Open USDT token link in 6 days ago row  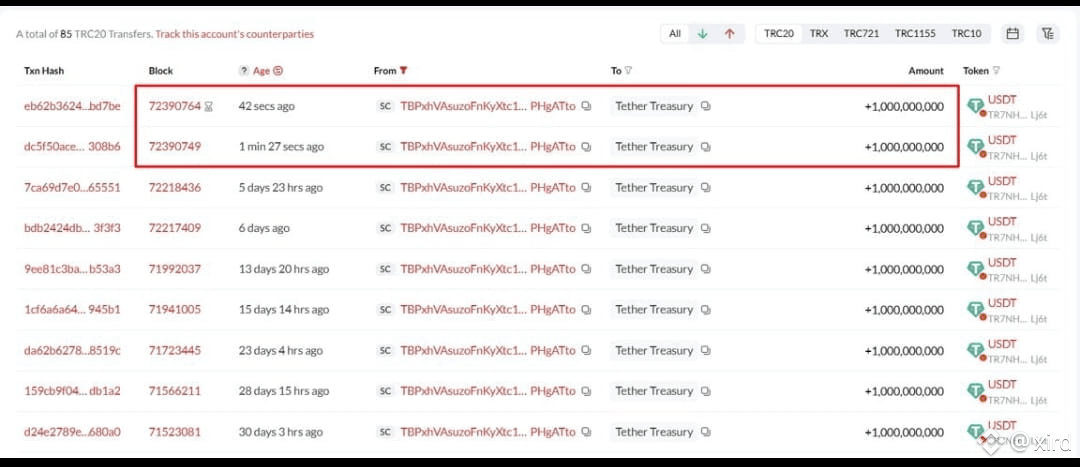click(x=1002, y=222)
